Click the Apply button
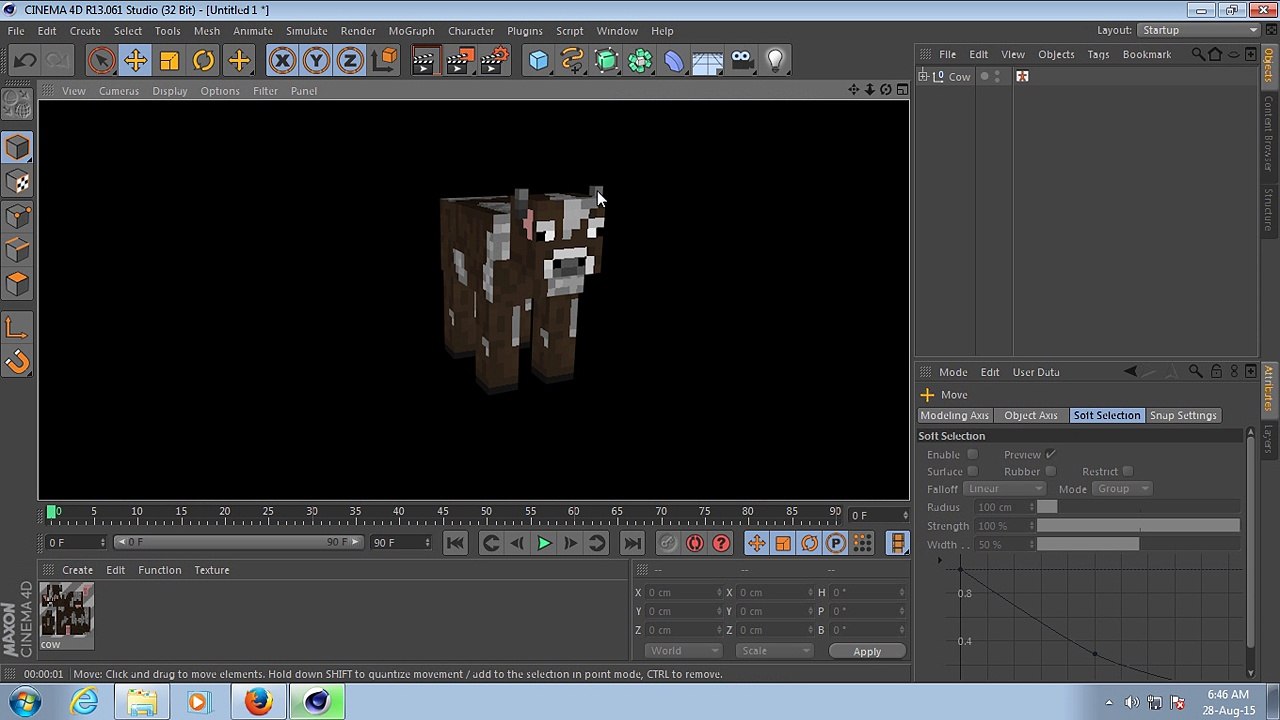 click(x=867, y=652)
